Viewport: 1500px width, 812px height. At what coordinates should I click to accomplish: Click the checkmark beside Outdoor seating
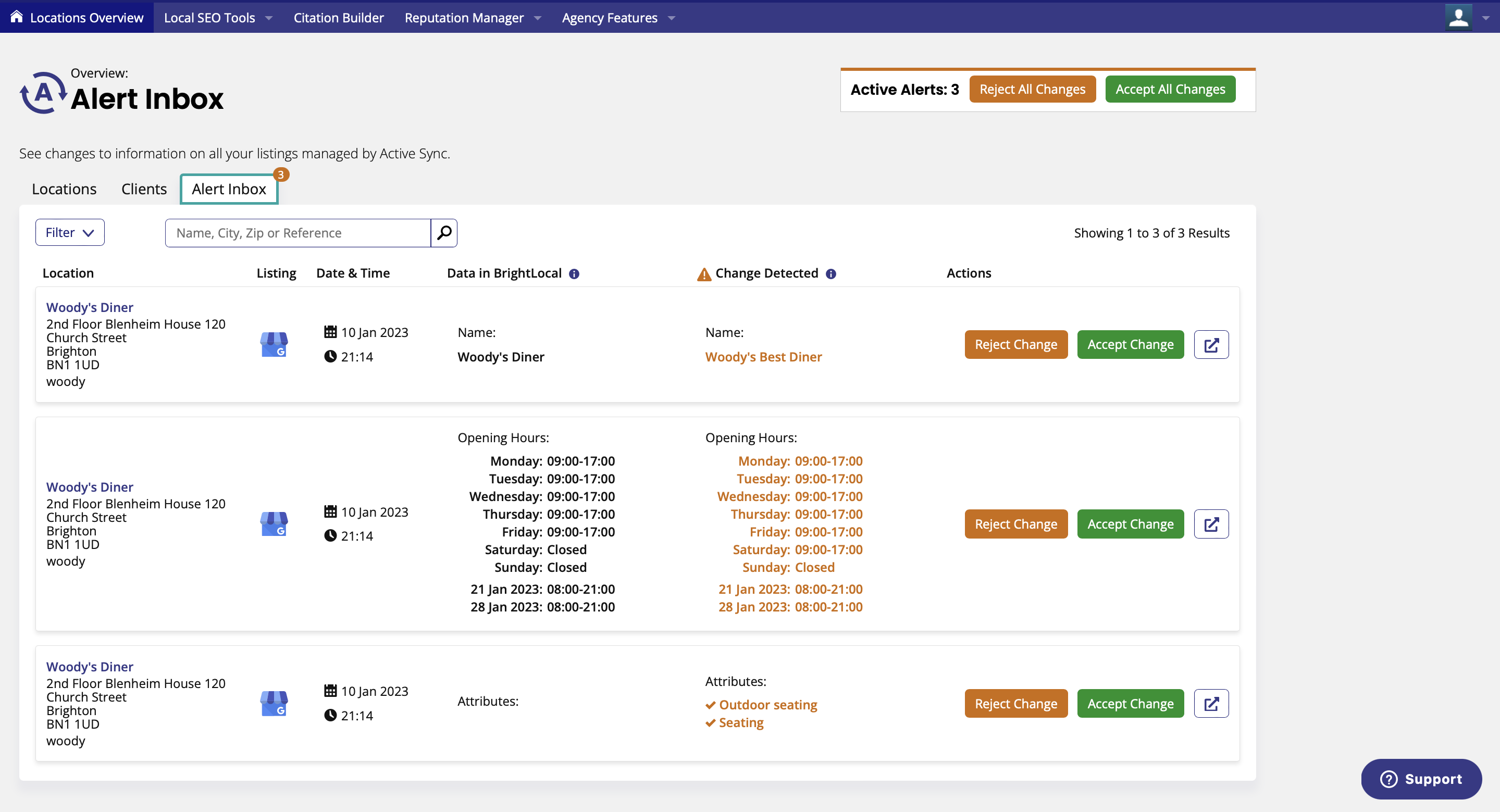(x=711, y=705)
